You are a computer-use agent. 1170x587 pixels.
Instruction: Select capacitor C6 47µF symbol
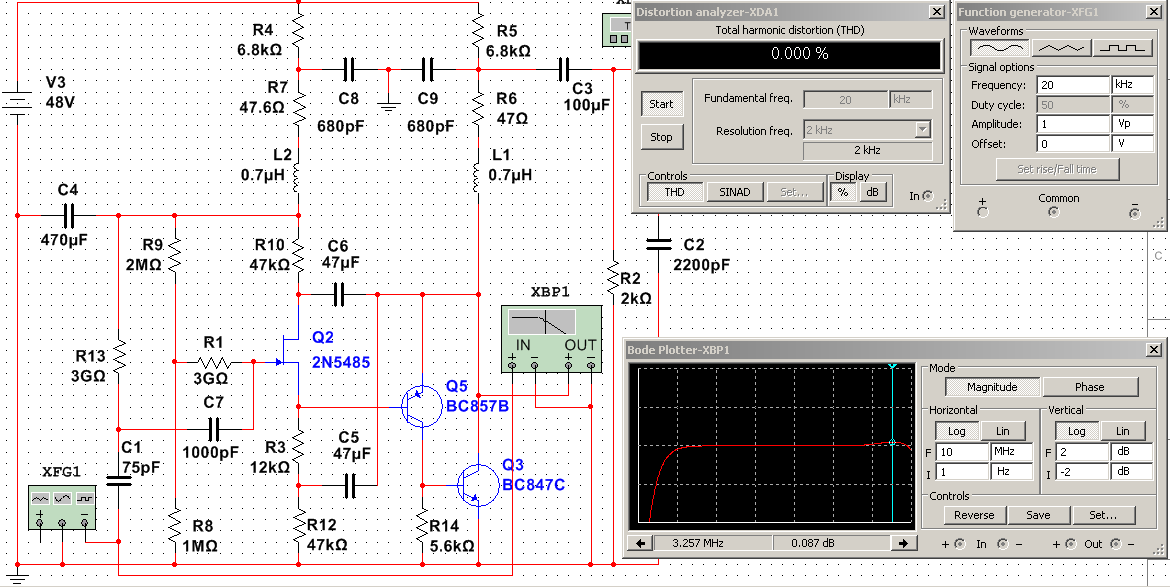pos(340,295)
